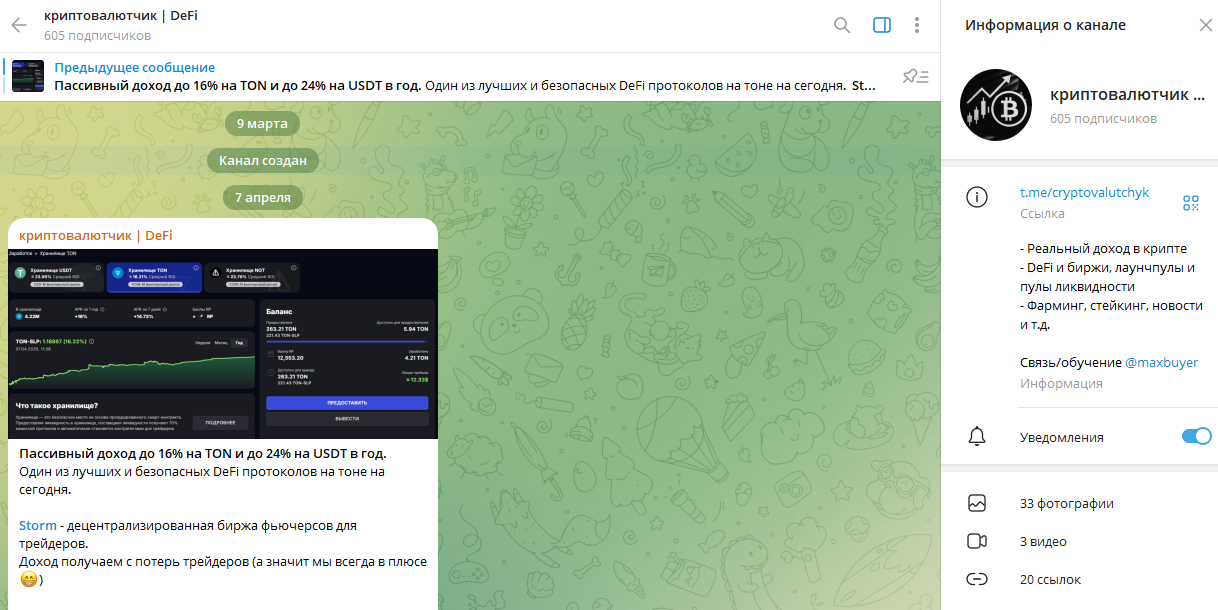Screen dimensions: 1218x610
Task: Go back using the left arrow
Action: point(18,26)
